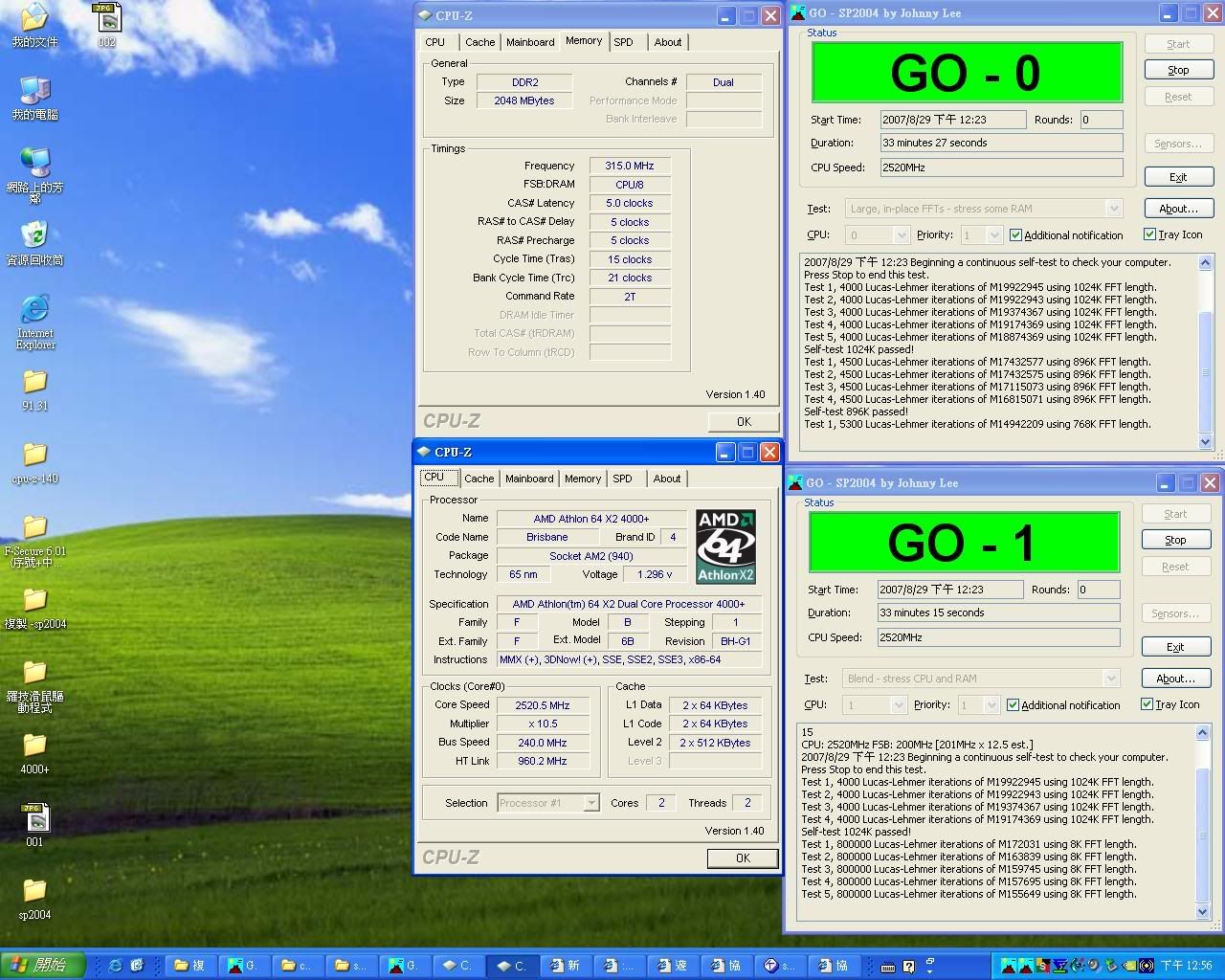Click the Core Speed value 2520.5 MHz
This screenshot has height=980, width=1225.
coord(543,705)
